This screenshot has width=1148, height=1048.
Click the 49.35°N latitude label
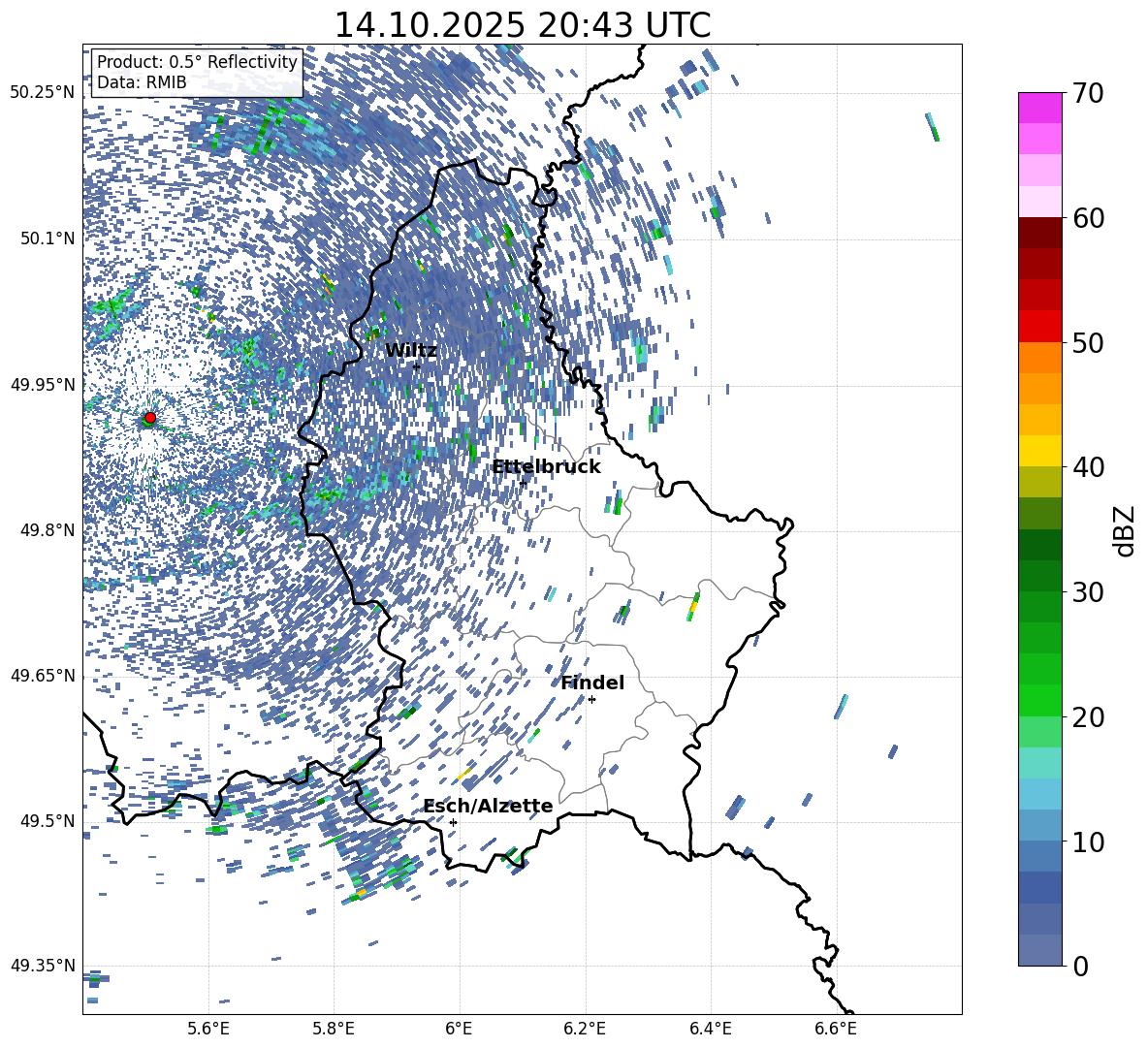43,966
